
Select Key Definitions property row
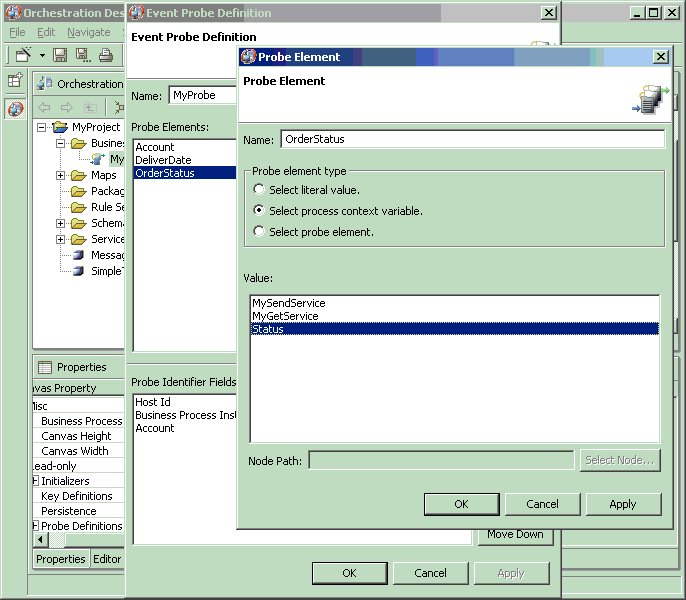(x=79, y=496)
